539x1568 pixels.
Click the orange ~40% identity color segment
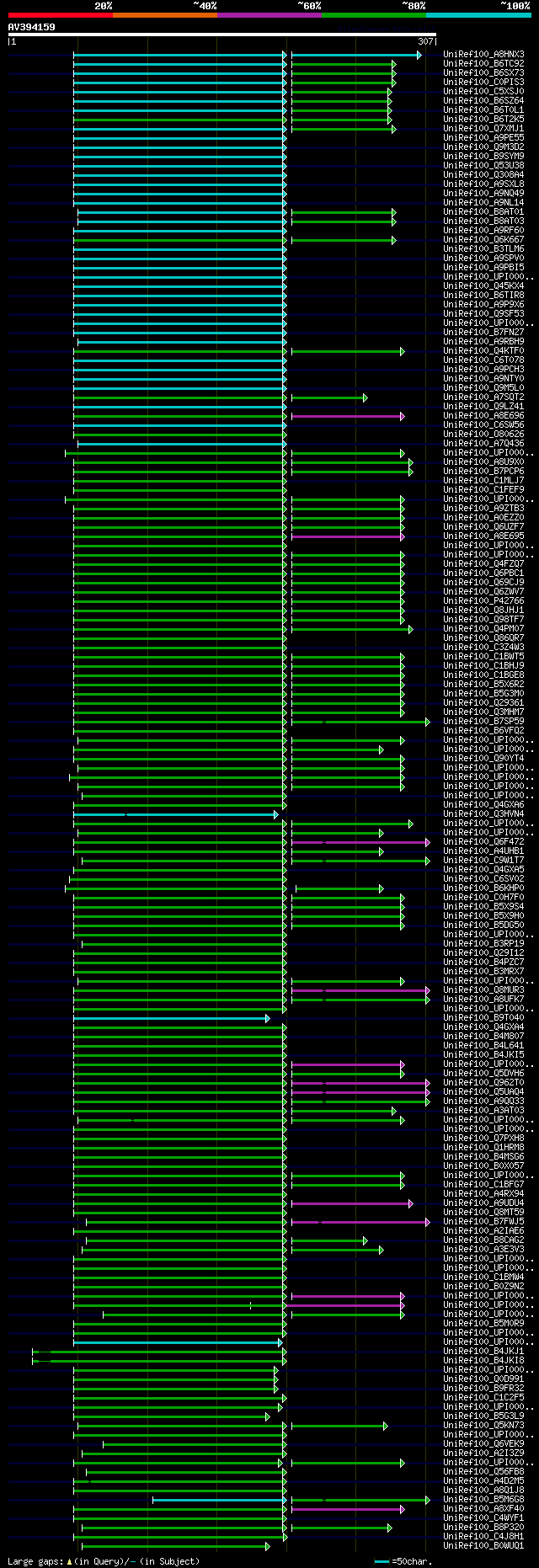(x=165, y=15)
